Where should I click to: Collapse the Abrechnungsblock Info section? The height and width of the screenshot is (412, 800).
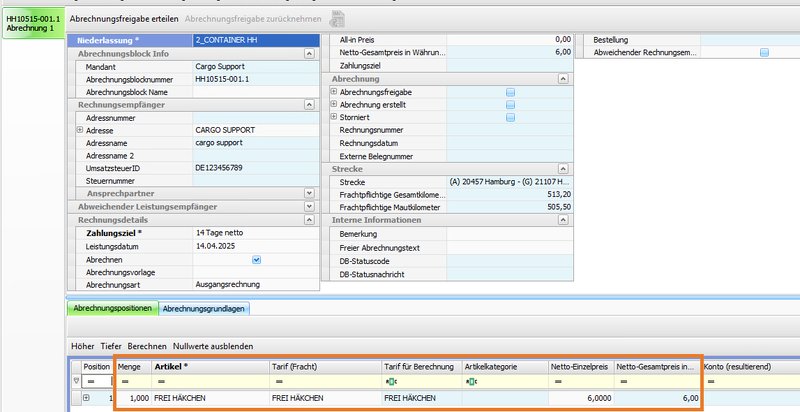point(308,53)
